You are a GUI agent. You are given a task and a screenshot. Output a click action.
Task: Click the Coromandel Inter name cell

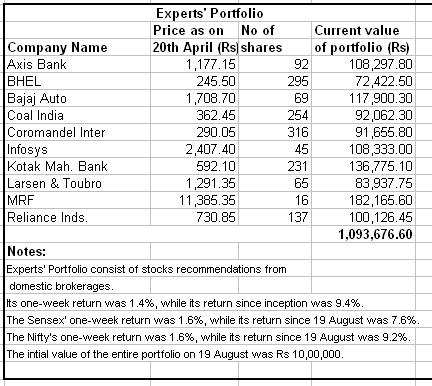[77, 132]
